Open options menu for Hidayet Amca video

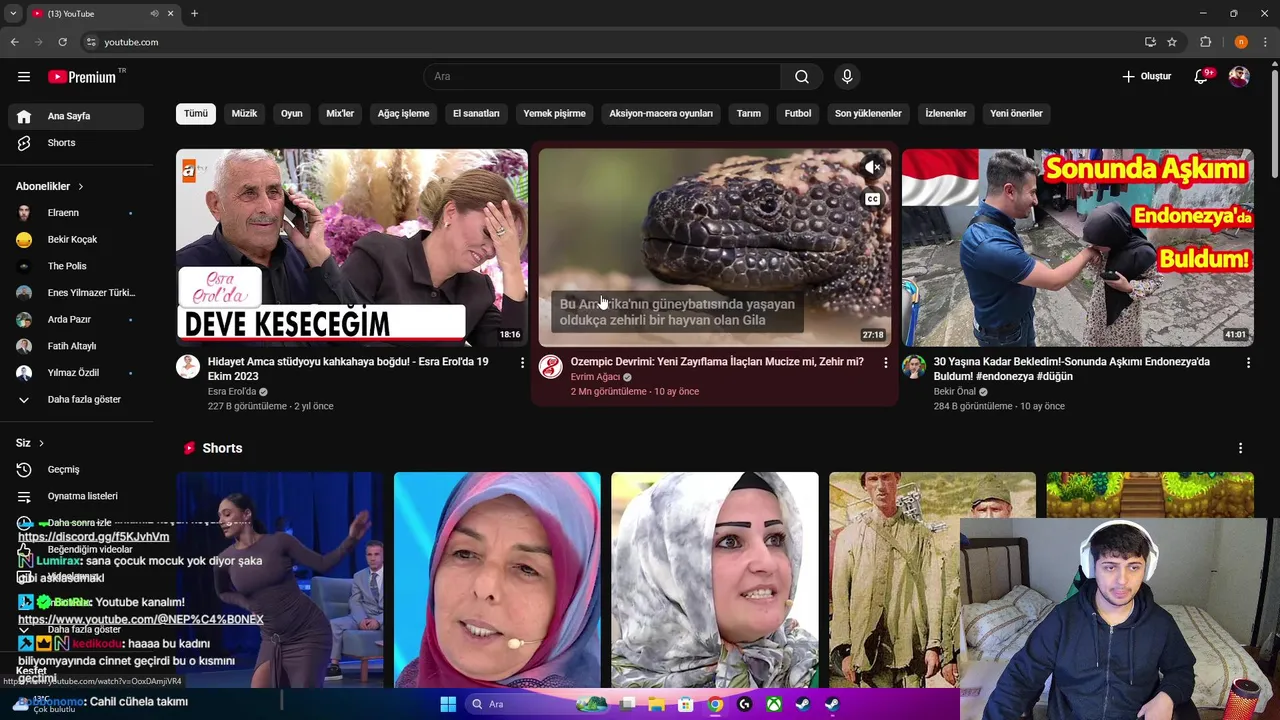click(522, 363)
